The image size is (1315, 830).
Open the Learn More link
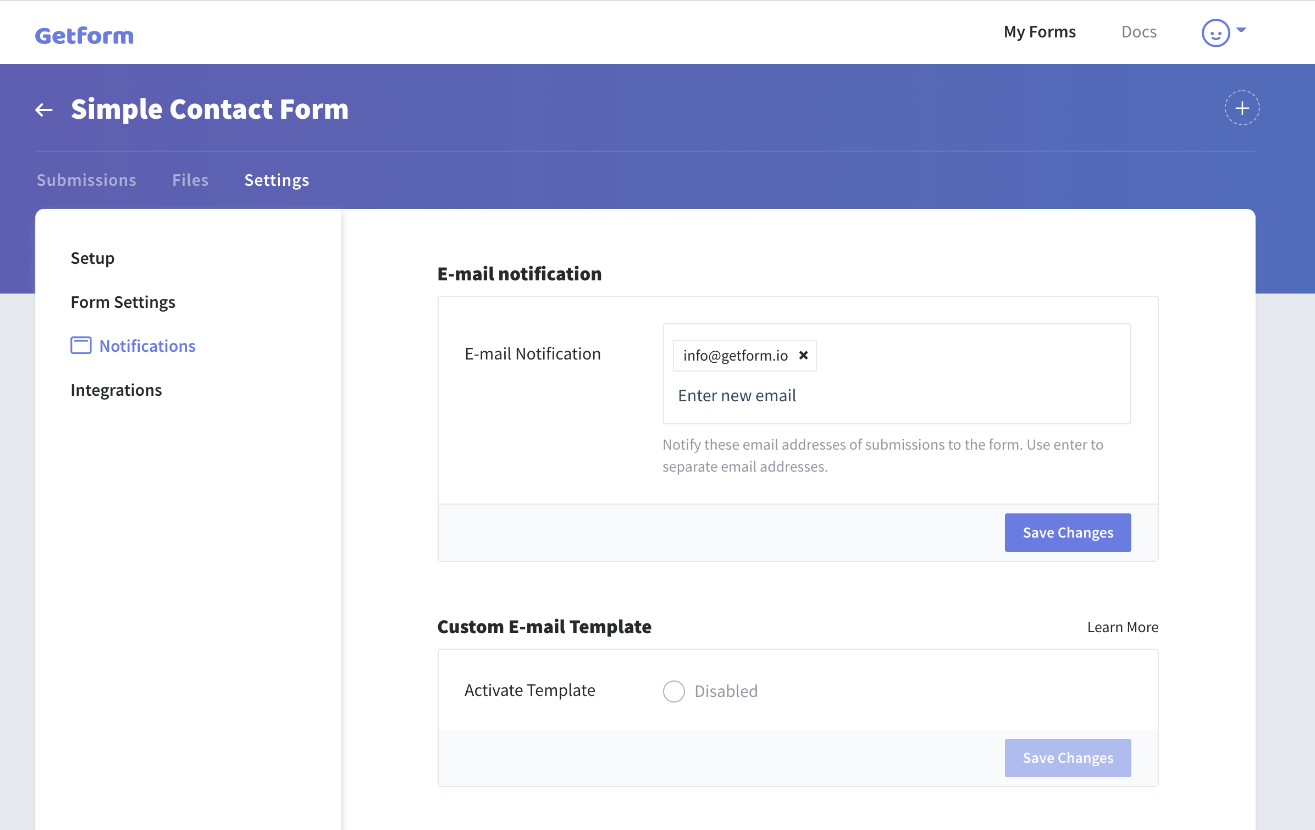tap(1123, 627)
